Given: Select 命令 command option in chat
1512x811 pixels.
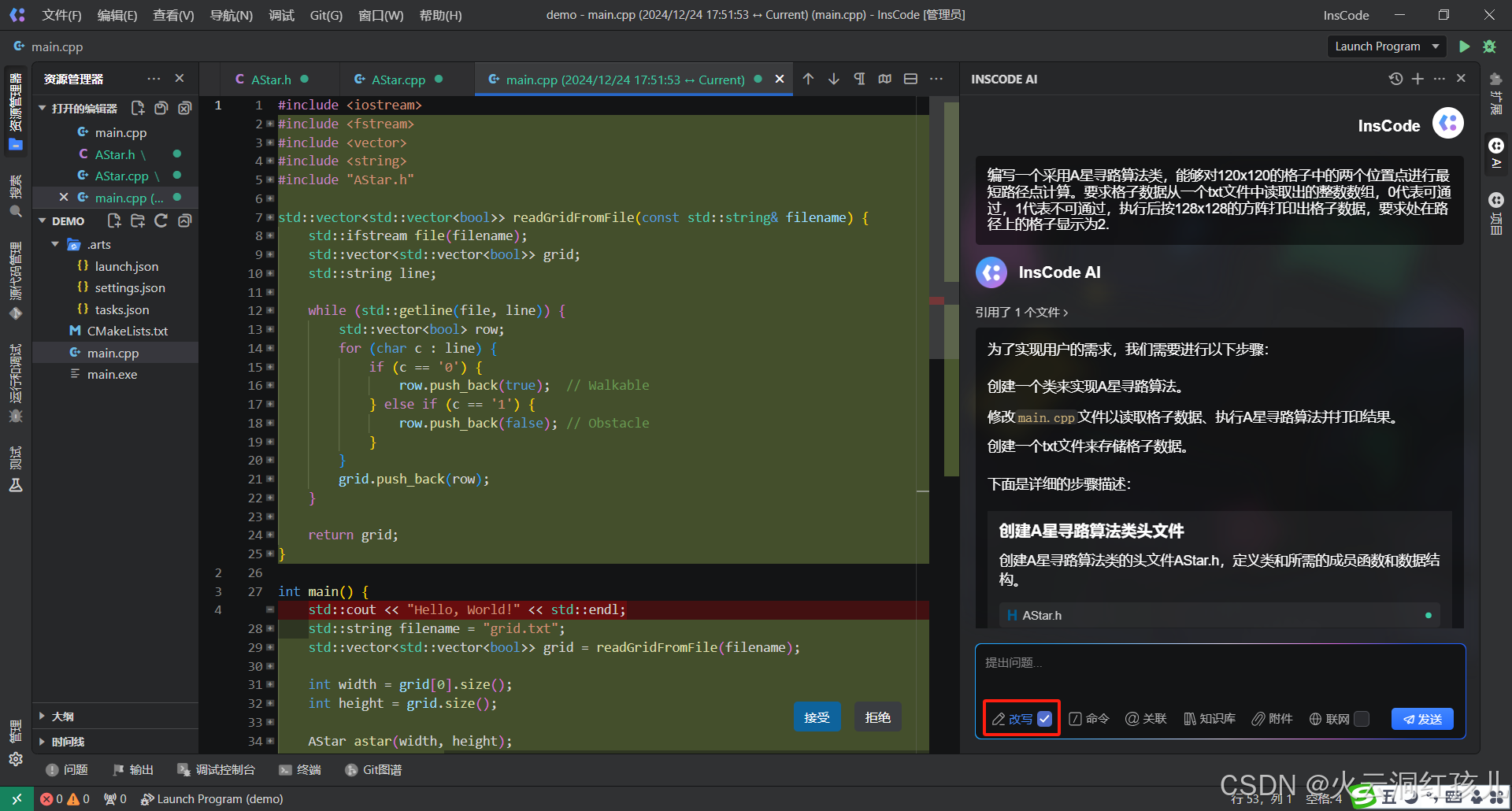Looking at the screenshot, I should pos(1089,719).
